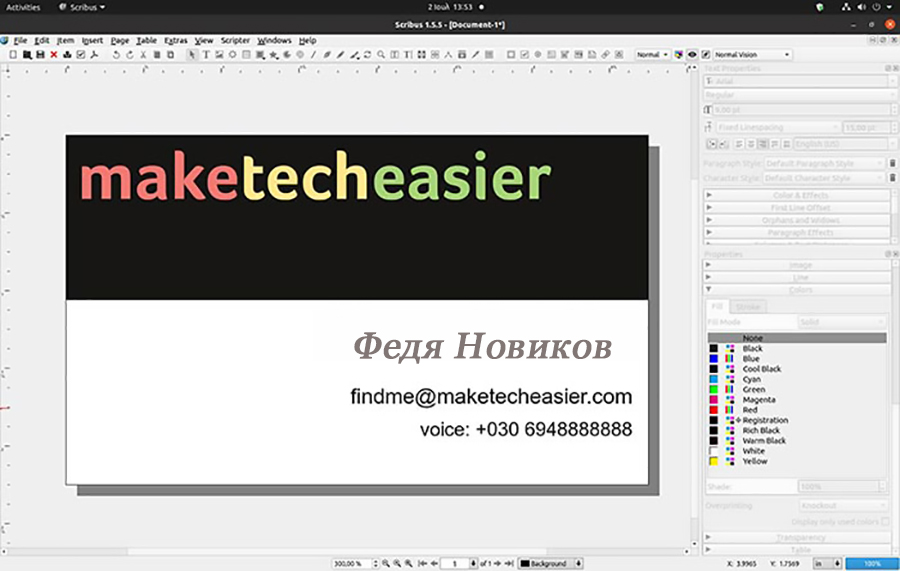Click the zoom percentage field

[x=352, y=563]
